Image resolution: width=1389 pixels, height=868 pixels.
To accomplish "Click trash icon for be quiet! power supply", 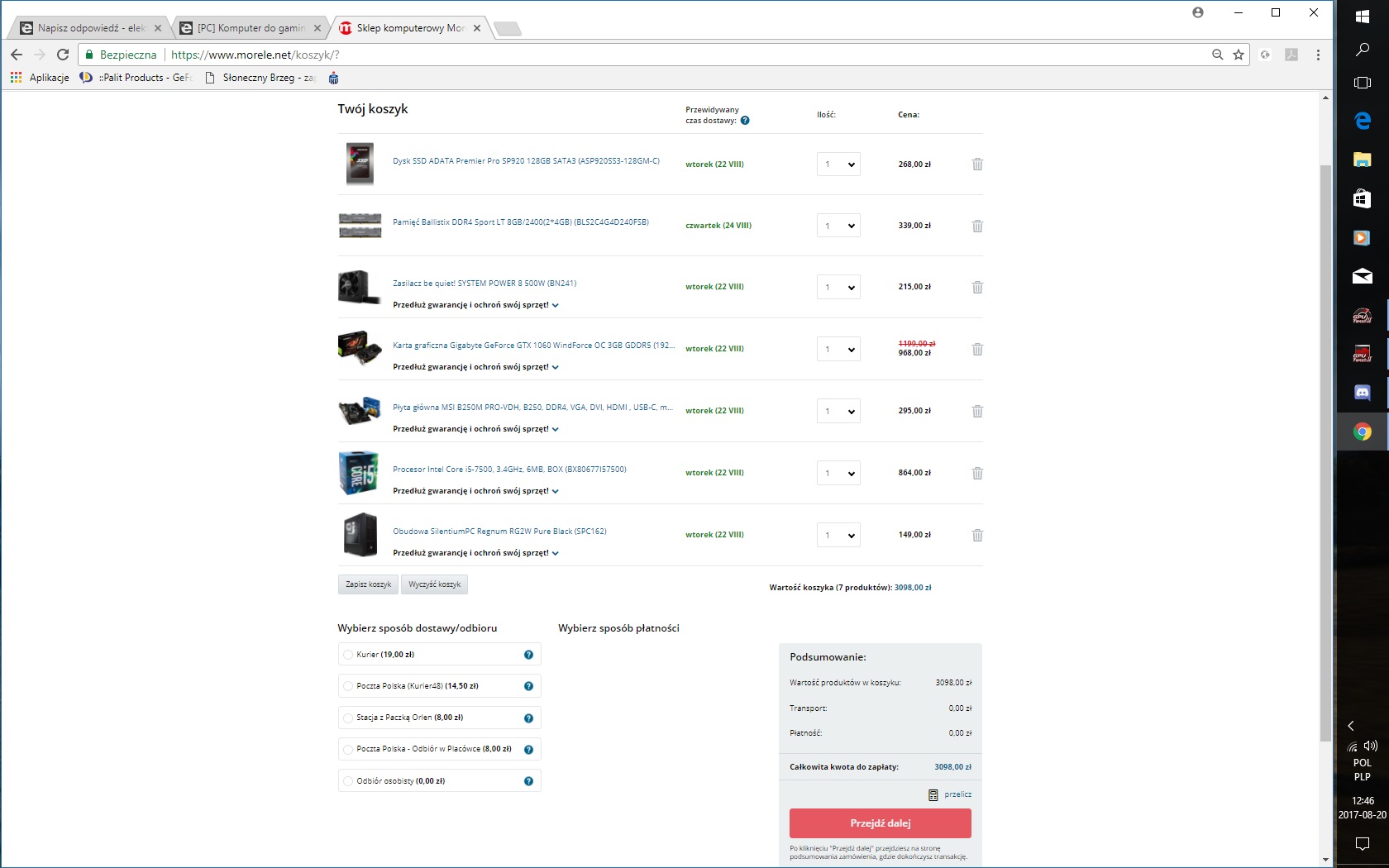I will coord(977,287).
